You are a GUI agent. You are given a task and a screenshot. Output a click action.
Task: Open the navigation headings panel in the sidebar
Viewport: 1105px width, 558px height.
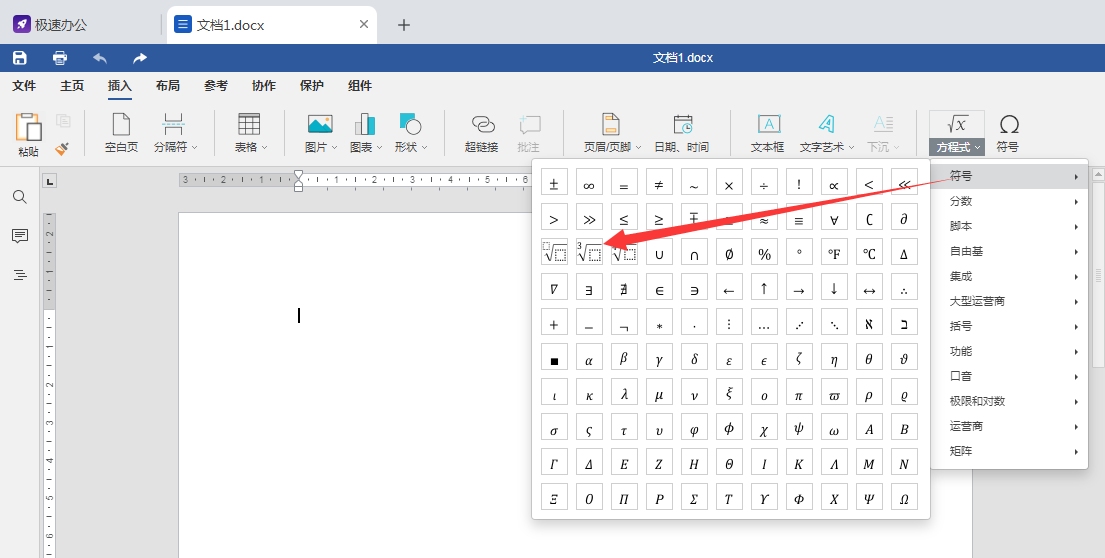coord(20,275)
